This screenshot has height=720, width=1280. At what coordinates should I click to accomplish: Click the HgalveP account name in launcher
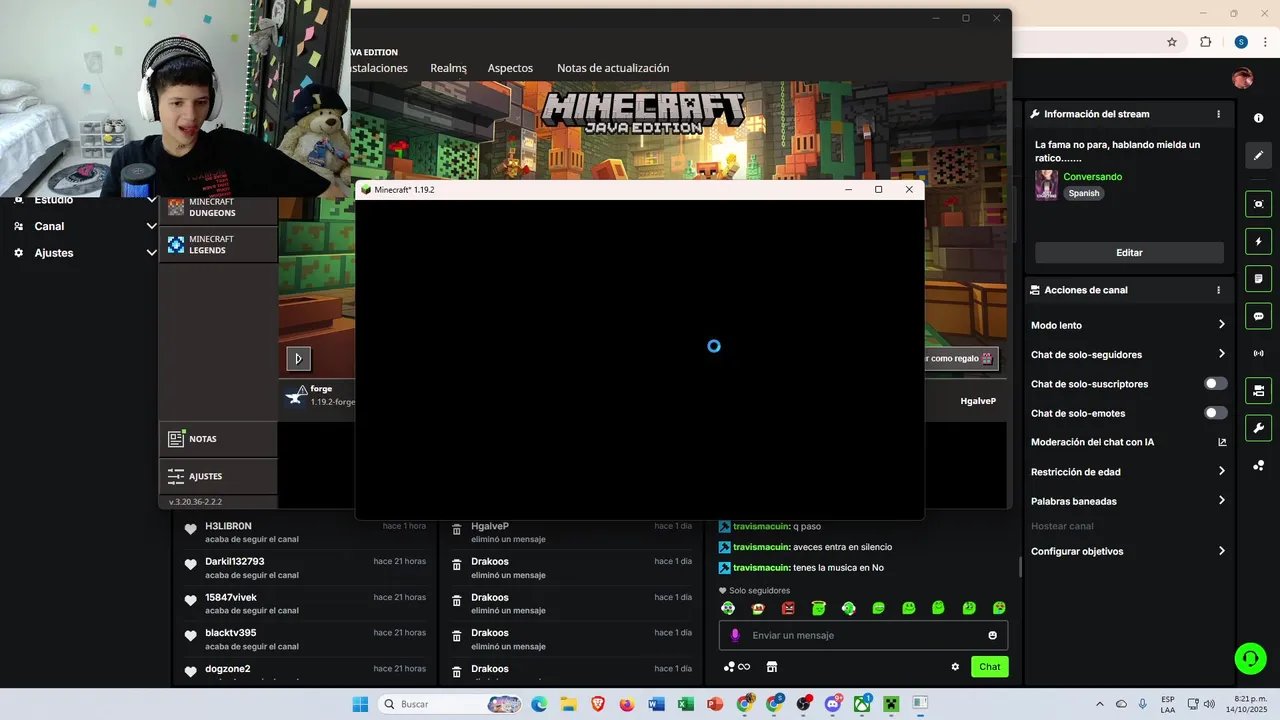point(978,401)
